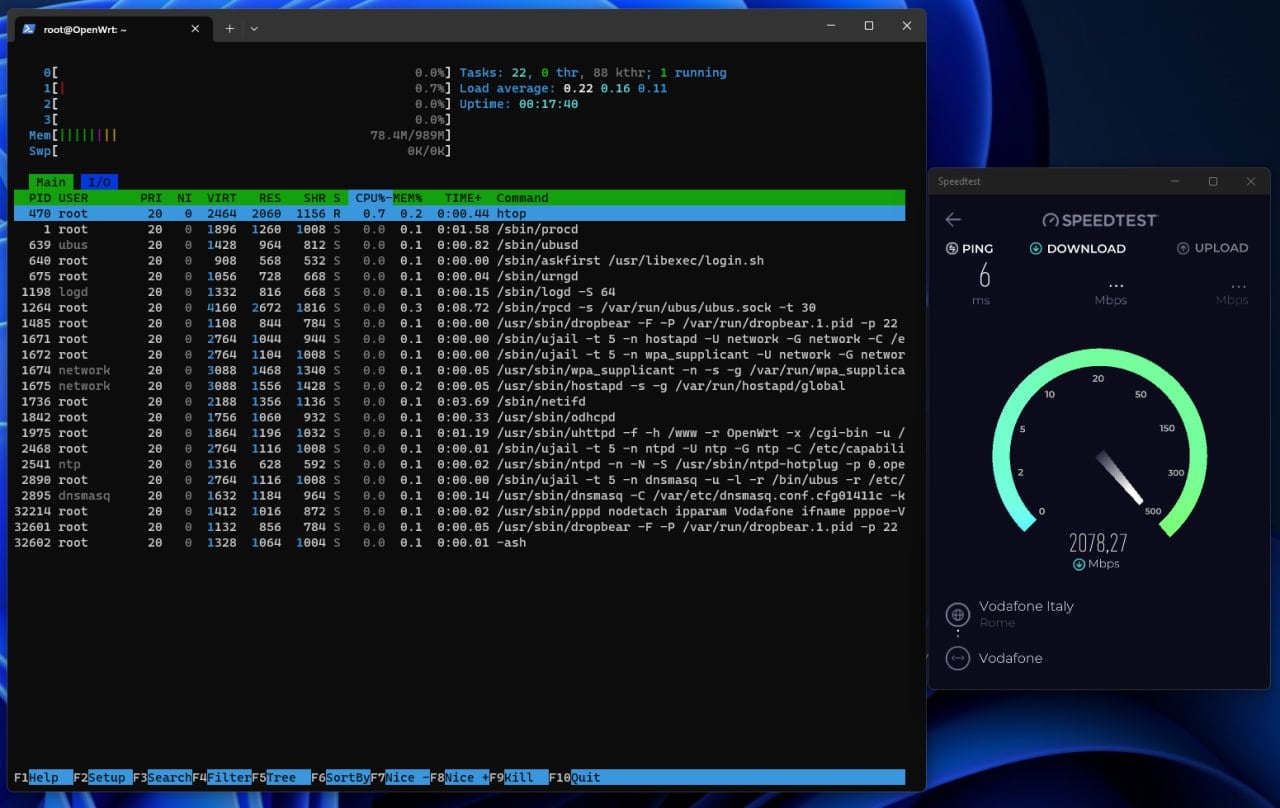Click the Load average values
The width and height of the screenshot is (1280, 808).
pyautogui.click(x=615, y=88)
